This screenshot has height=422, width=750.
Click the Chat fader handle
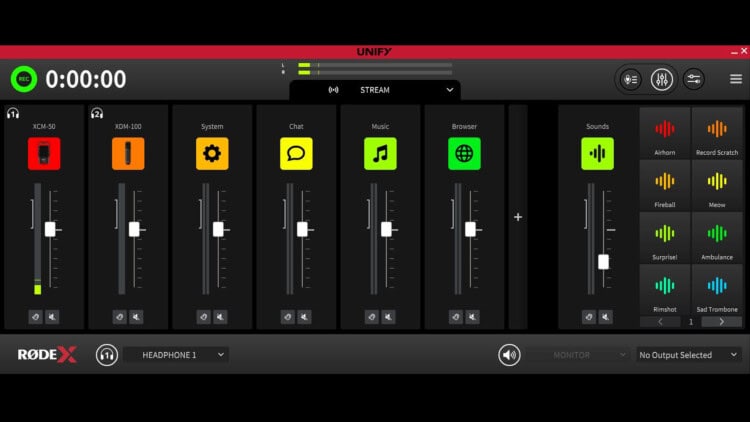point(302,229)
